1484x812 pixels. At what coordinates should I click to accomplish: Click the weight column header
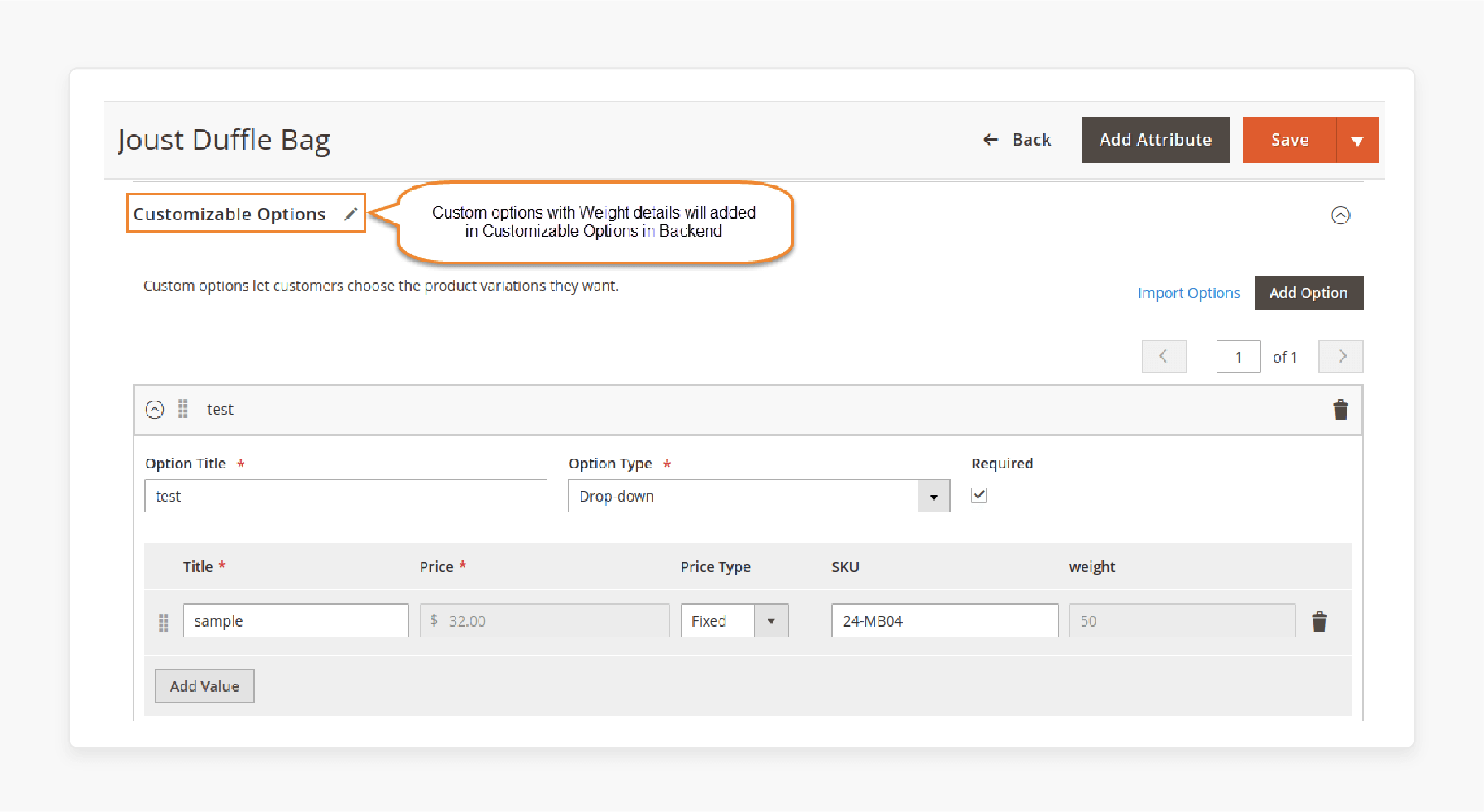(x=1091, y=567)
